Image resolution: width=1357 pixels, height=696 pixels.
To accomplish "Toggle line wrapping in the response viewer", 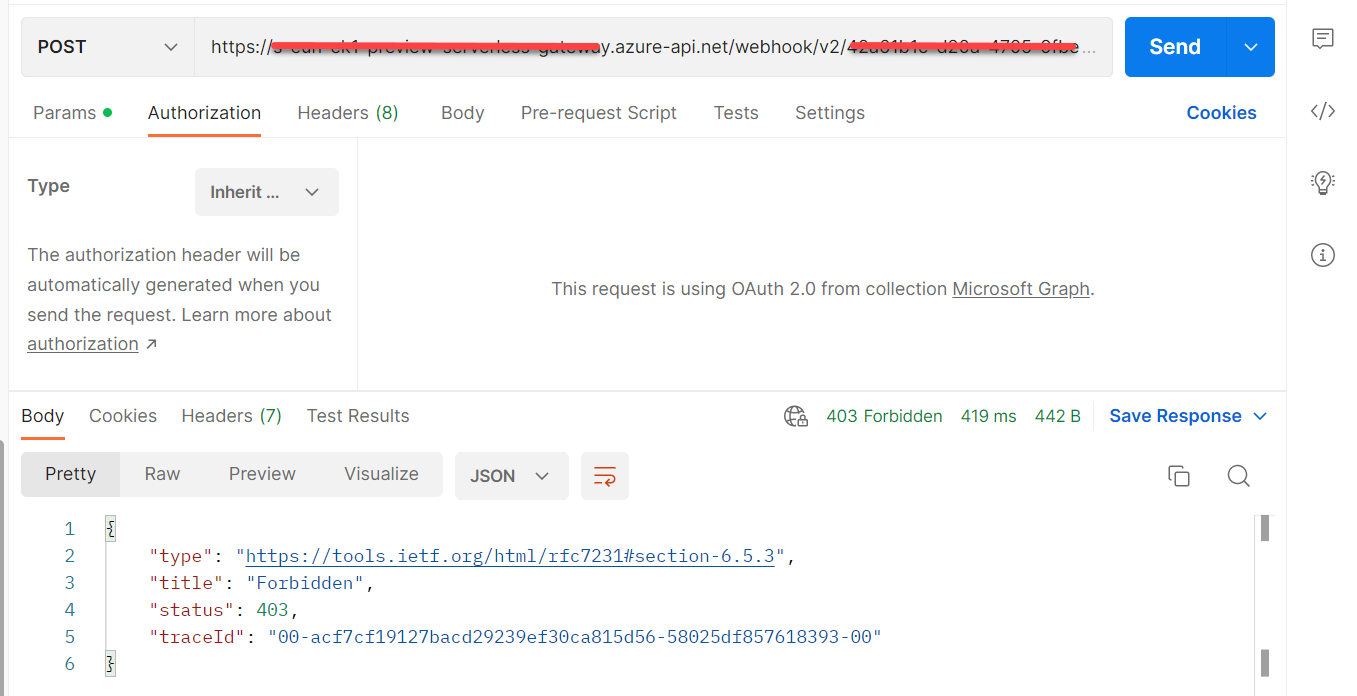I will (604, 476).
